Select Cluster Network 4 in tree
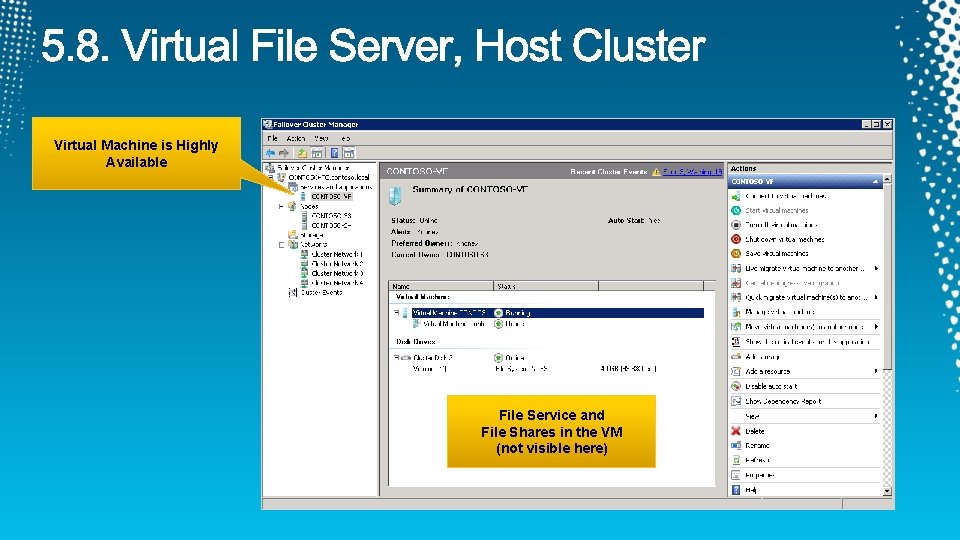 [337, 283]
